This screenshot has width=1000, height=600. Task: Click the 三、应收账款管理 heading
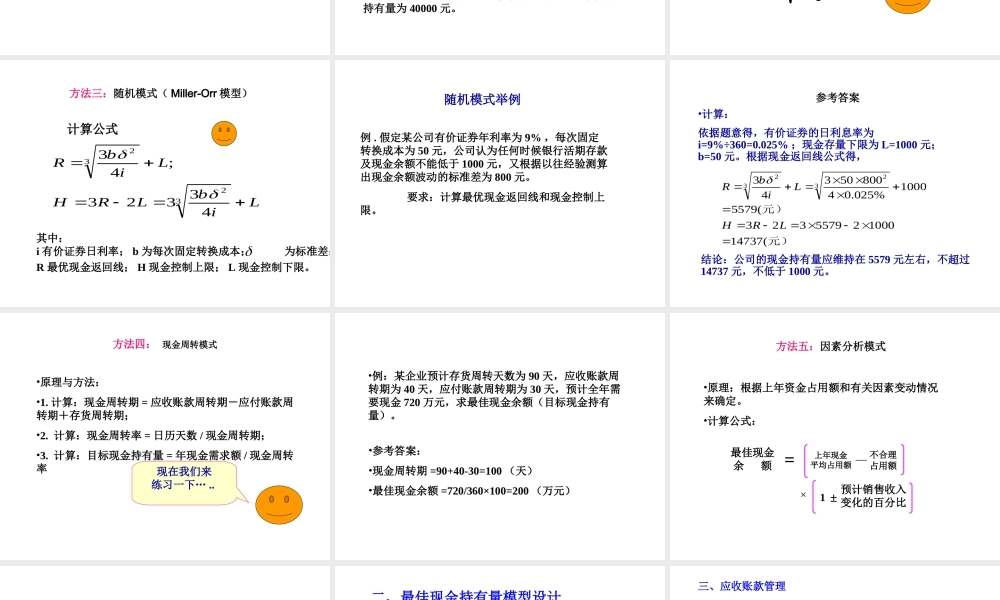coord(742,586)
